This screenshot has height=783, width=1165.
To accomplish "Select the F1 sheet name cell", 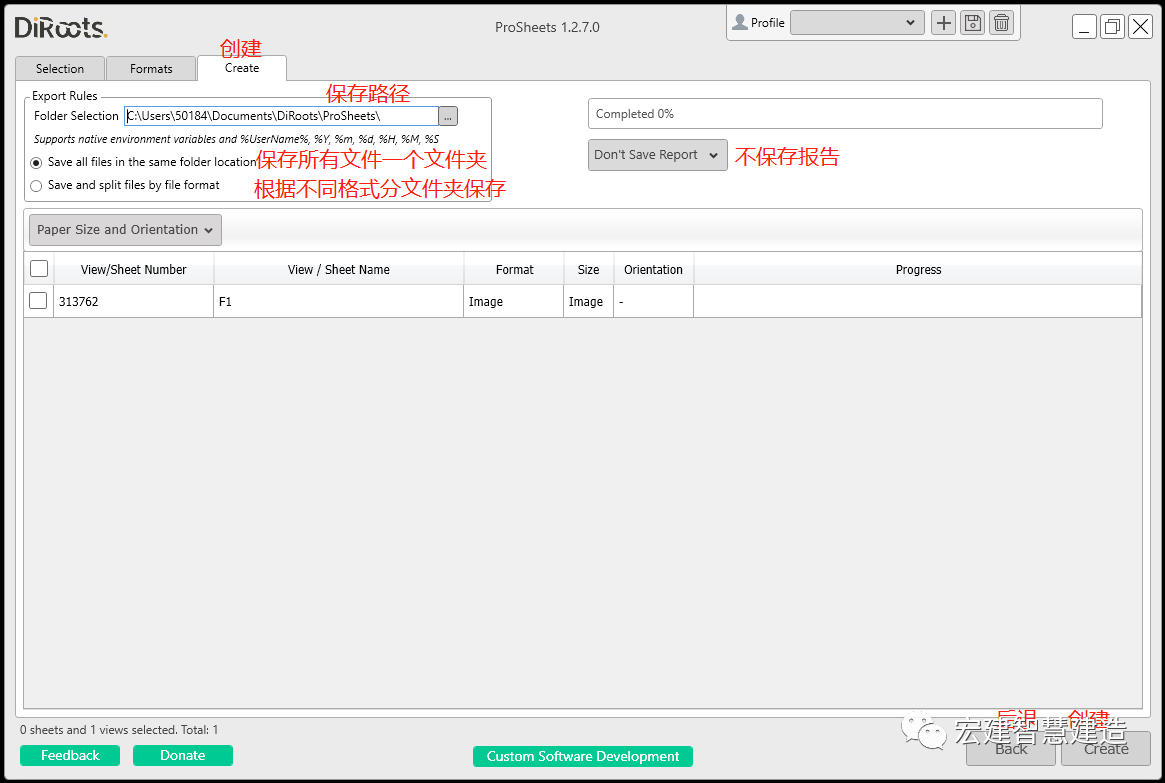I will (x=339, y=302).
